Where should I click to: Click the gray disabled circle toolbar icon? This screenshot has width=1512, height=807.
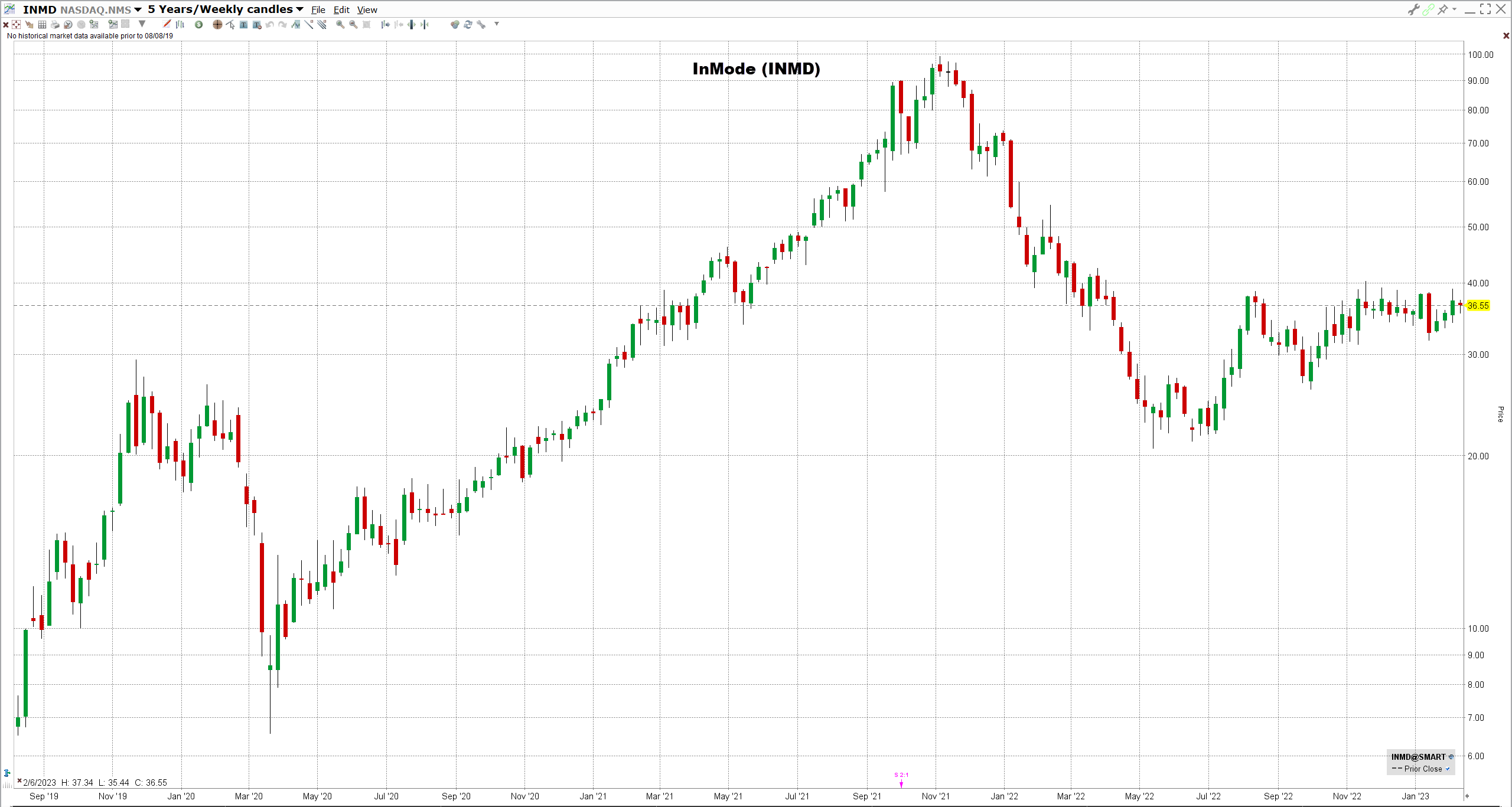(81, 25)
